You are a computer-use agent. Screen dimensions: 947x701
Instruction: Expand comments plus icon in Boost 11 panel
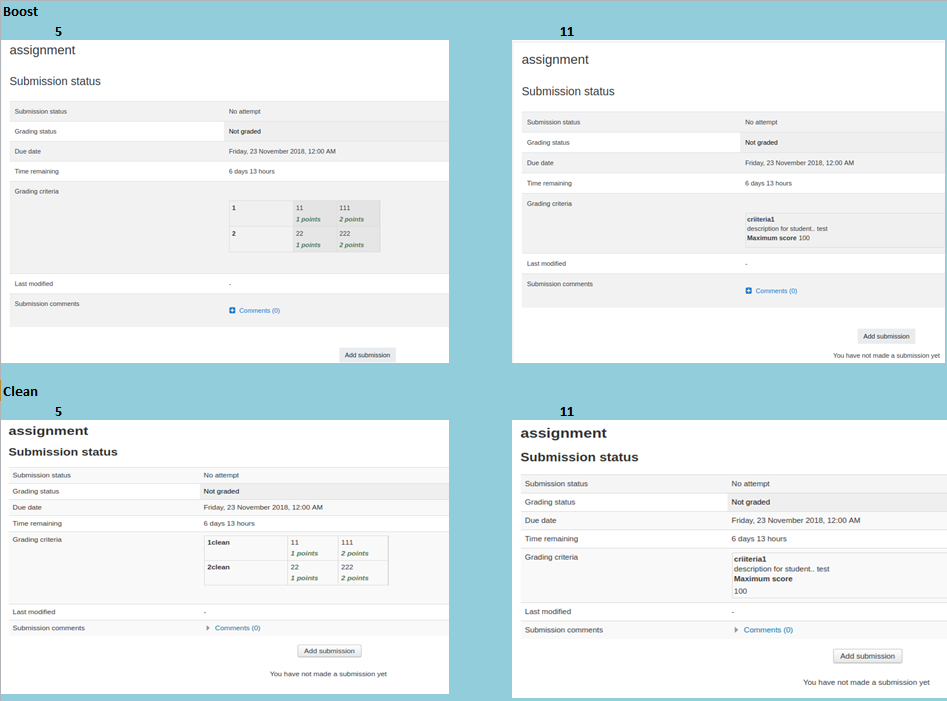(748, 291)
